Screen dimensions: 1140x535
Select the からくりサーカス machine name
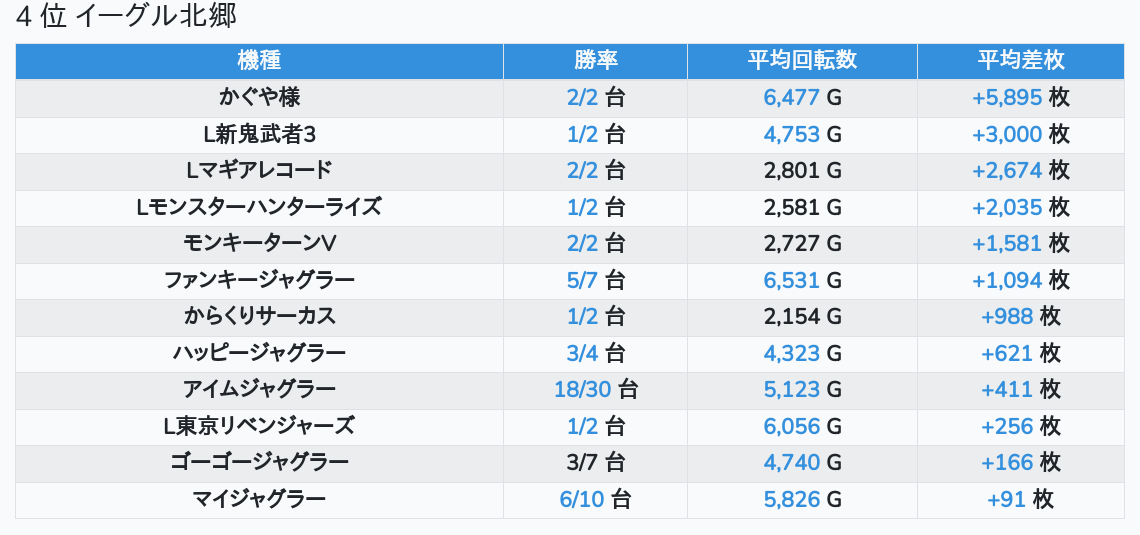point(259,317)
